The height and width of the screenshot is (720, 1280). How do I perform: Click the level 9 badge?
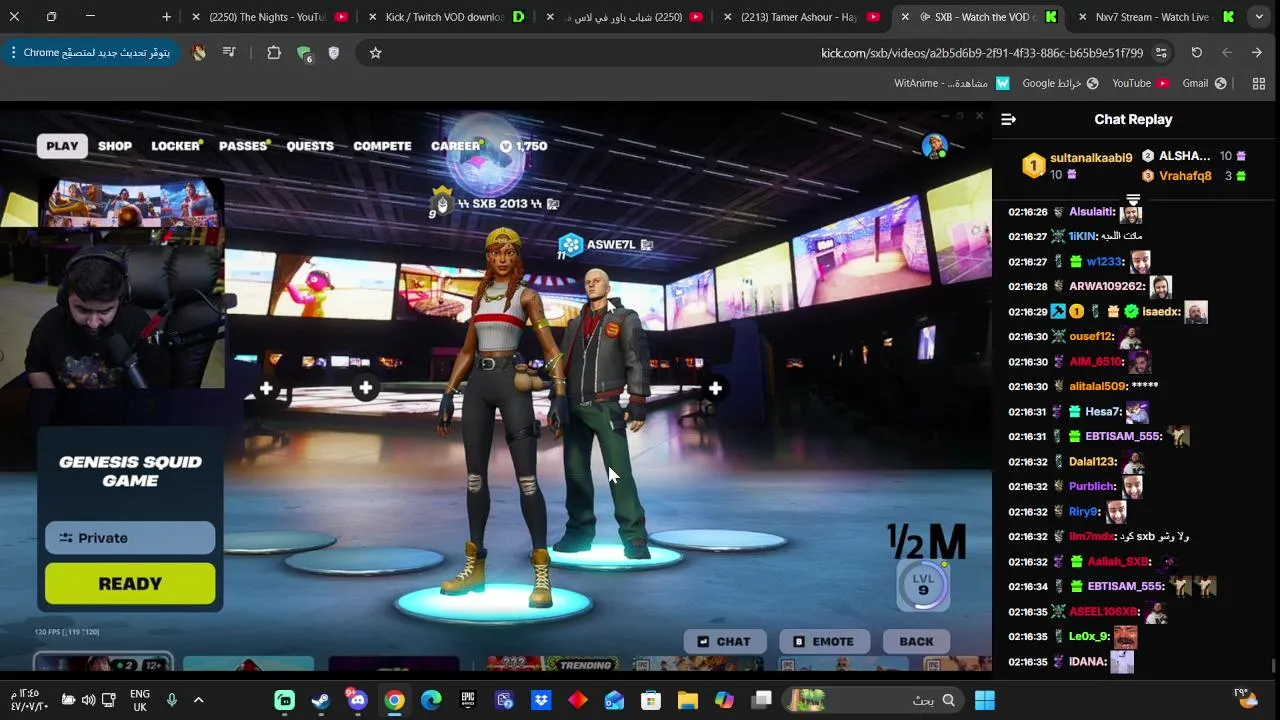923,585
